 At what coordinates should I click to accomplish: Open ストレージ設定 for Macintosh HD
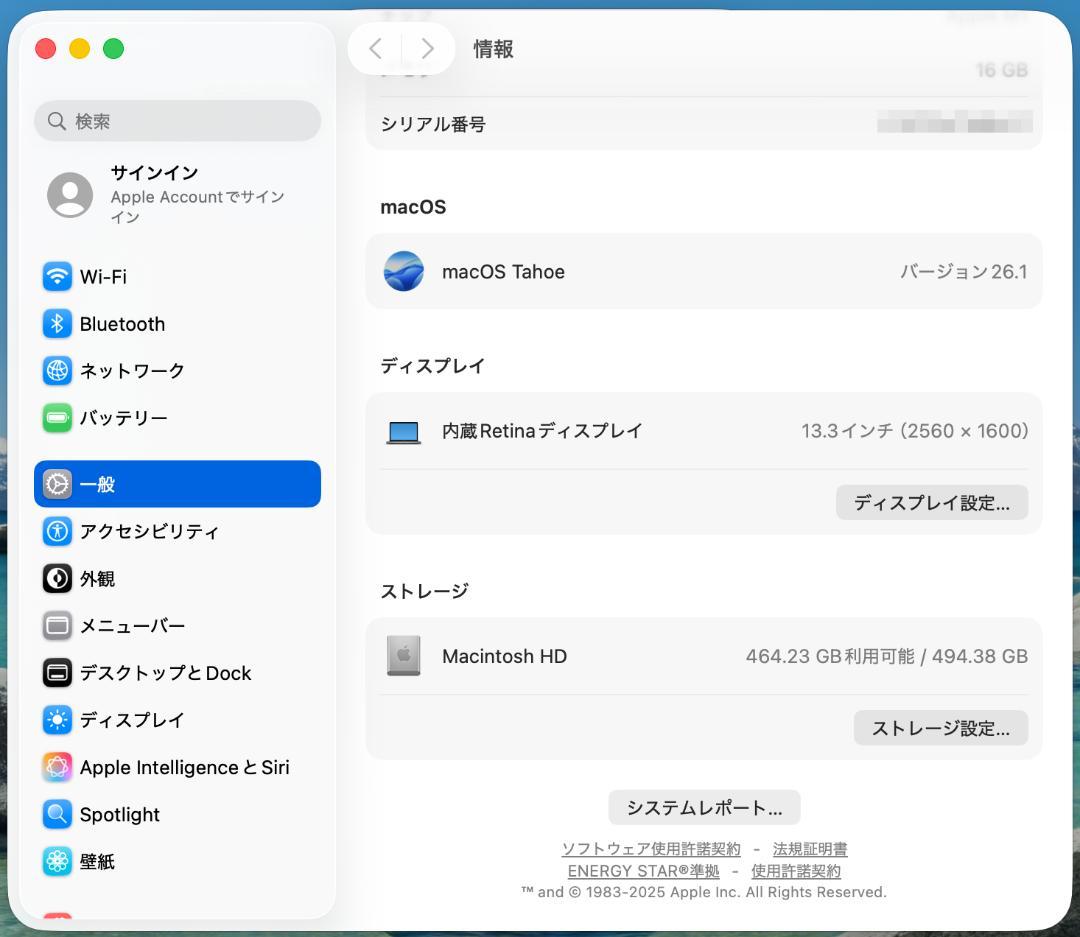tap(940, 728)
